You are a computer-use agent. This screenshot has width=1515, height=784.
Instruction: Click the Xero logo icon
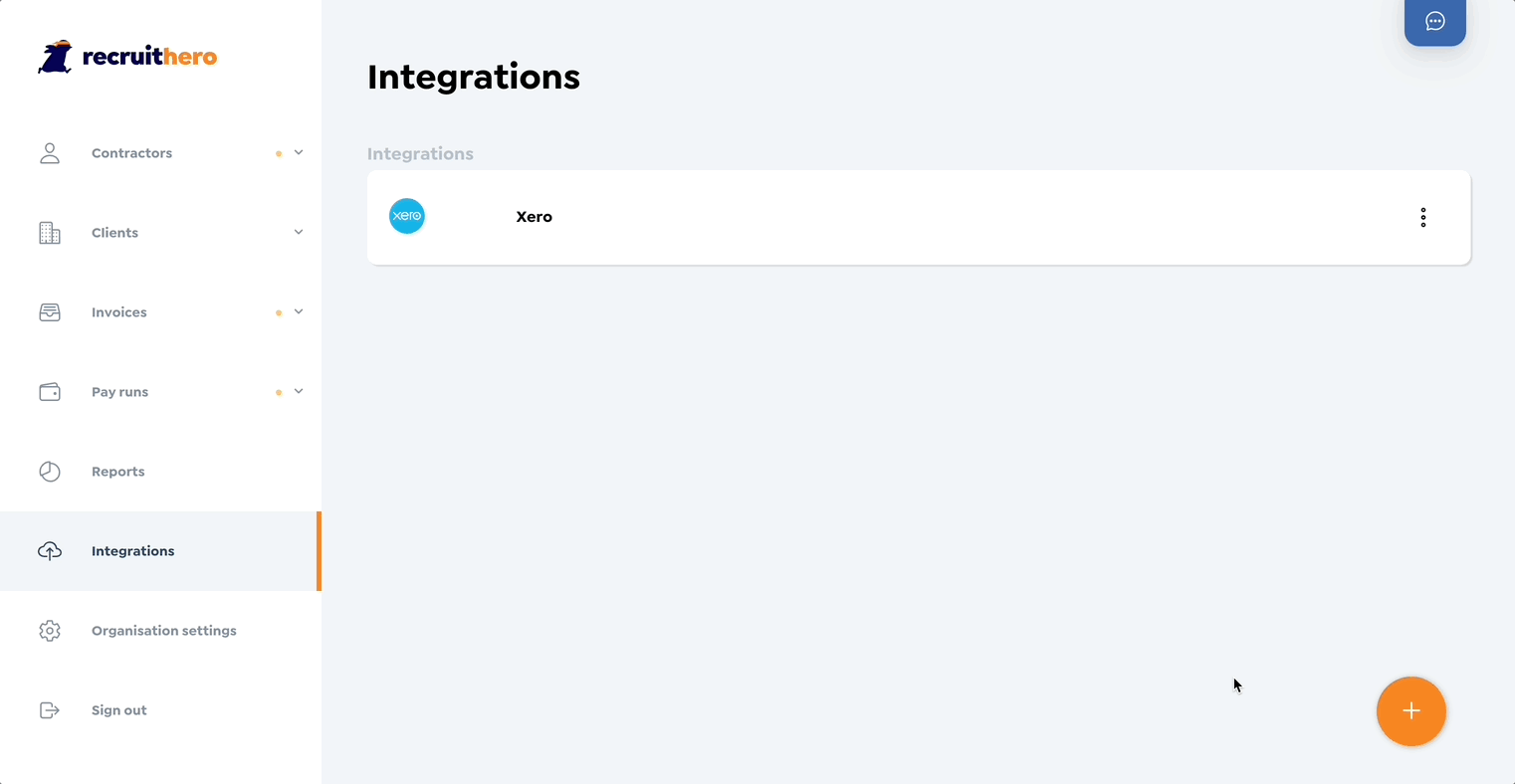407,216
